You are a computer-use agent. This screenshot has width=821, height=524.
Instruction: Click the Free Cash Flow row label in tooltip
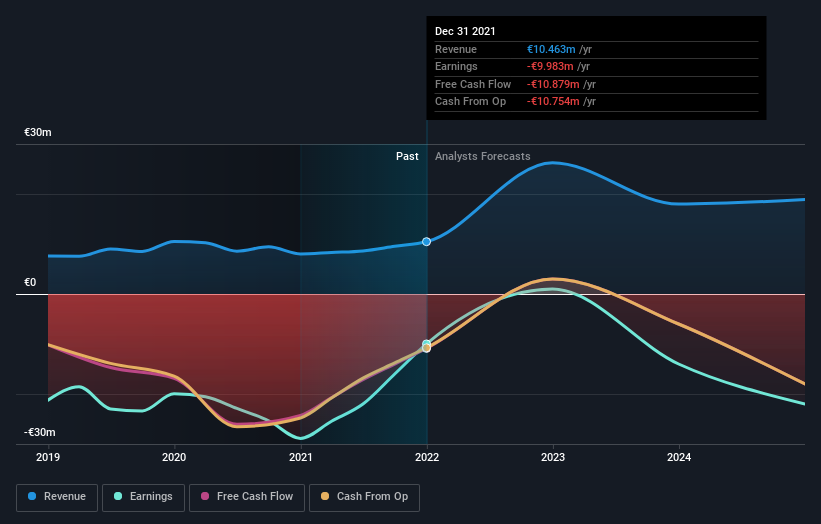[x=473, y=84]
